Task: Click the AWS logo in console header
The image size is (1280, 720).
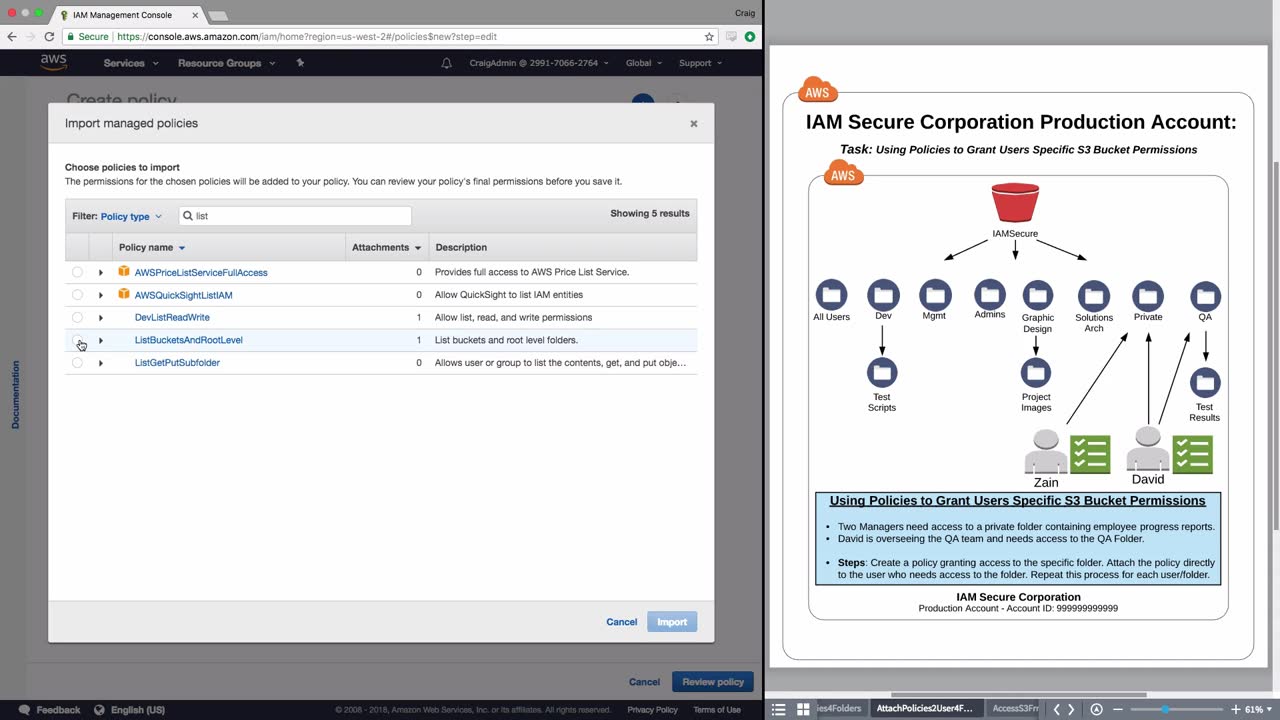Action: (x=53, y=63)
